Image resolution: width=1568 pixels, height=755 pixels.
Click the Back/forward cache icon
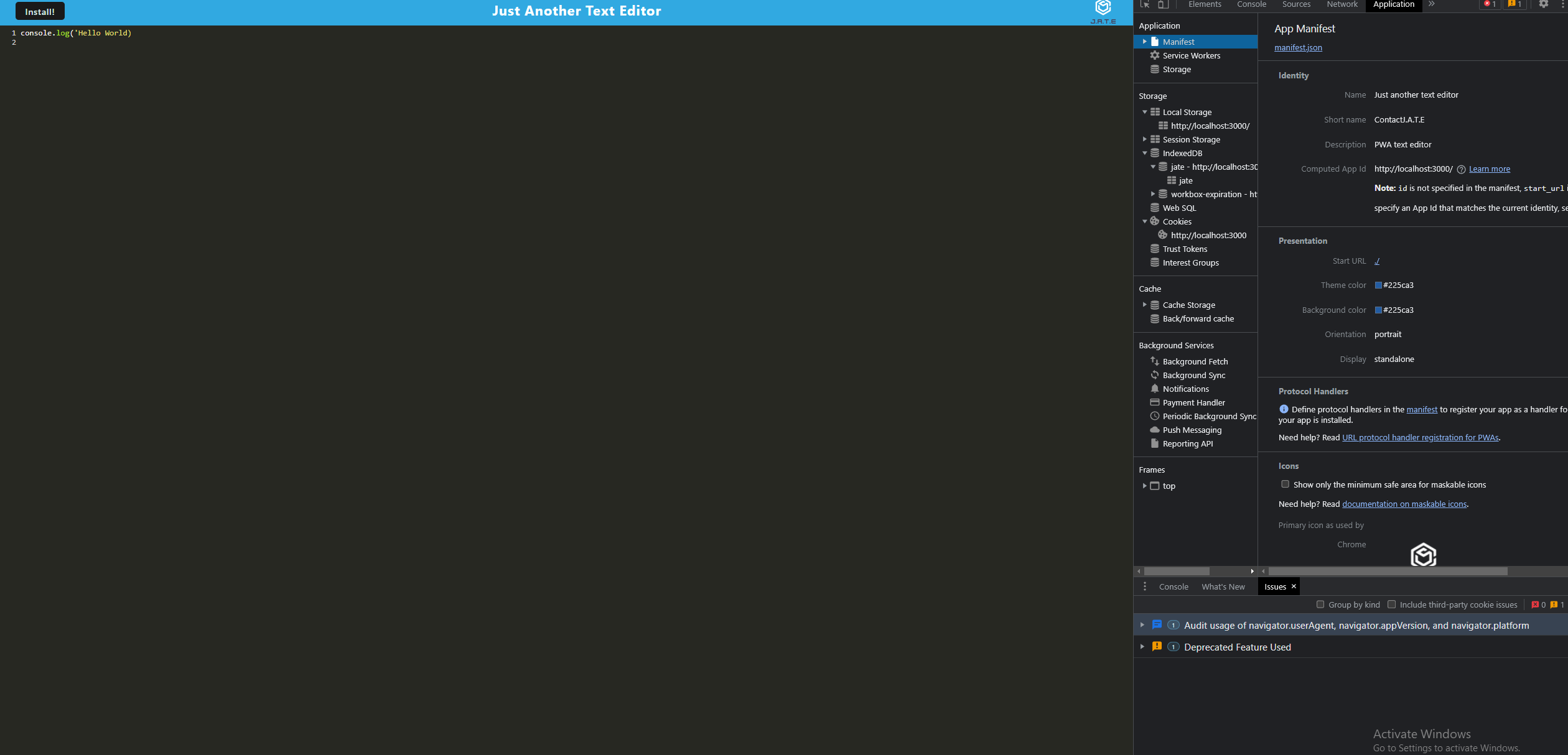click(1155, 318)
